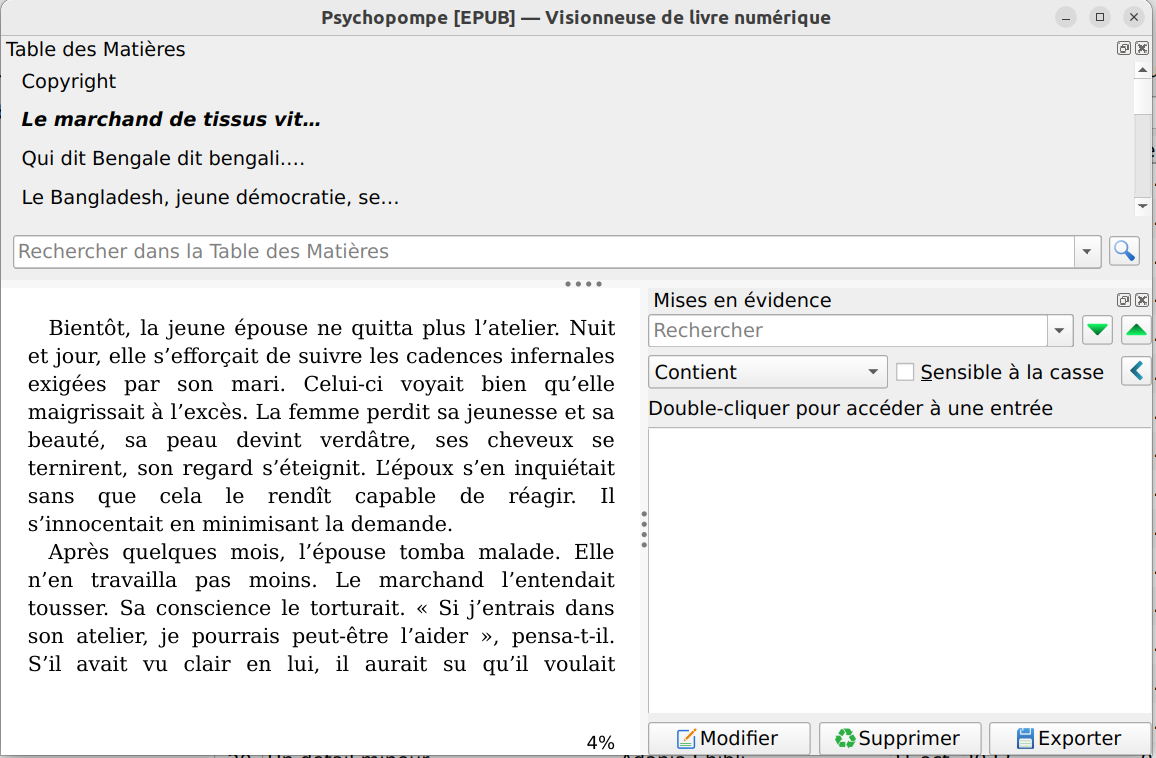Click the 'Mises en évidence' panel title
The height and width of the screenshot is (758, 1156).
[742, 300]
